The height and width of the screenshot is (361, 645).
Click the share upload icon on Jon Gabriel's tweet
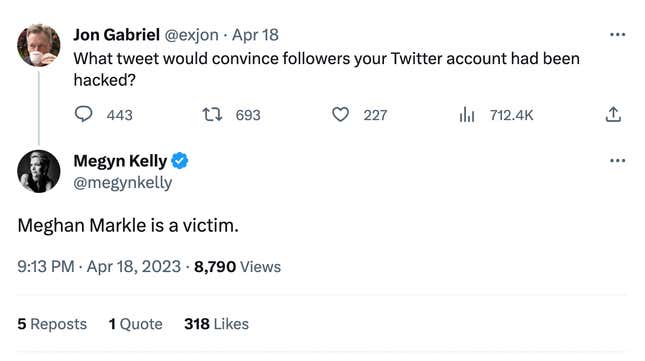pyautogui.click(x=613, y=115)
